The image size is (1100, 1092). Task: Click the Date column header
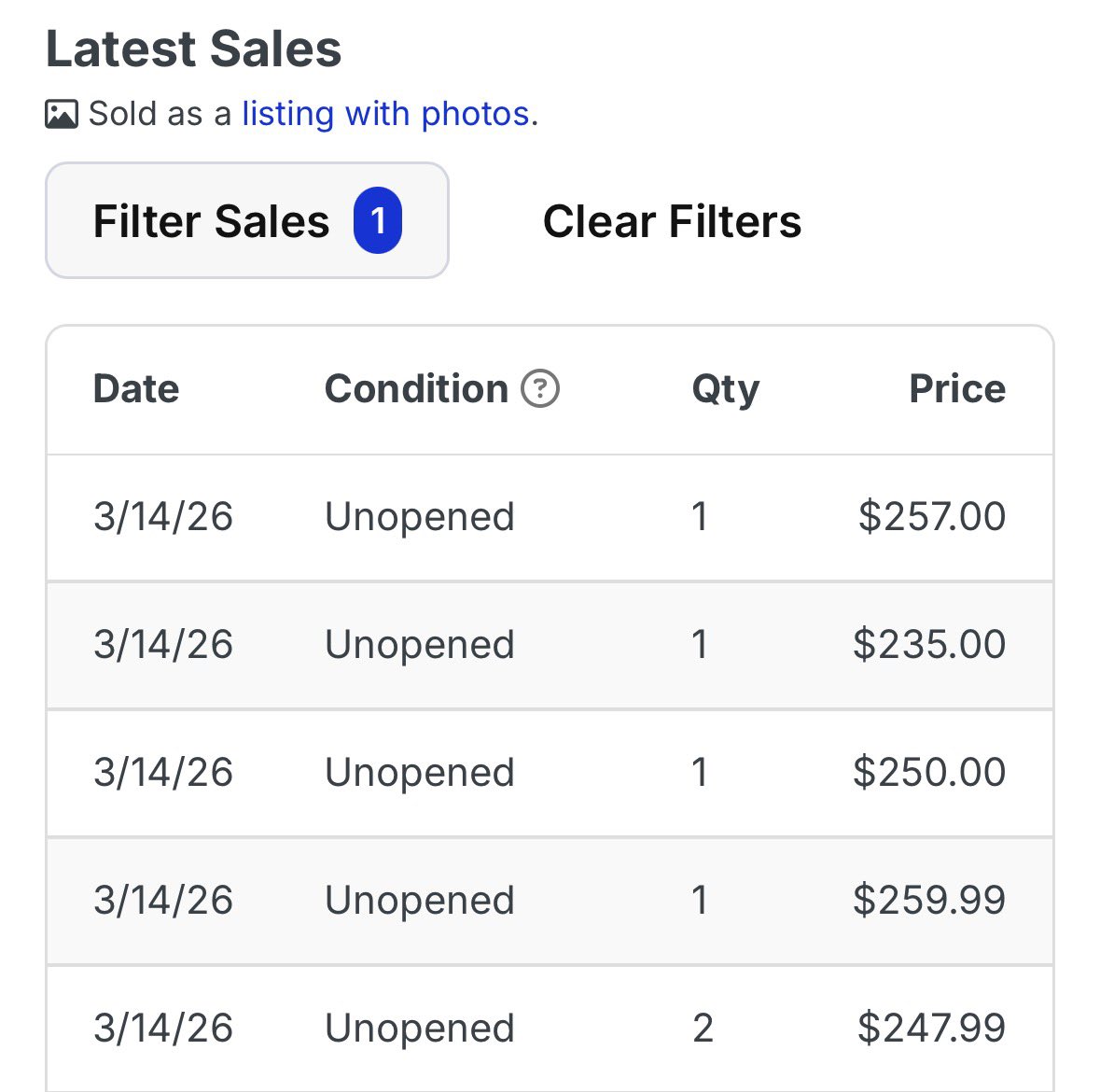136,389
